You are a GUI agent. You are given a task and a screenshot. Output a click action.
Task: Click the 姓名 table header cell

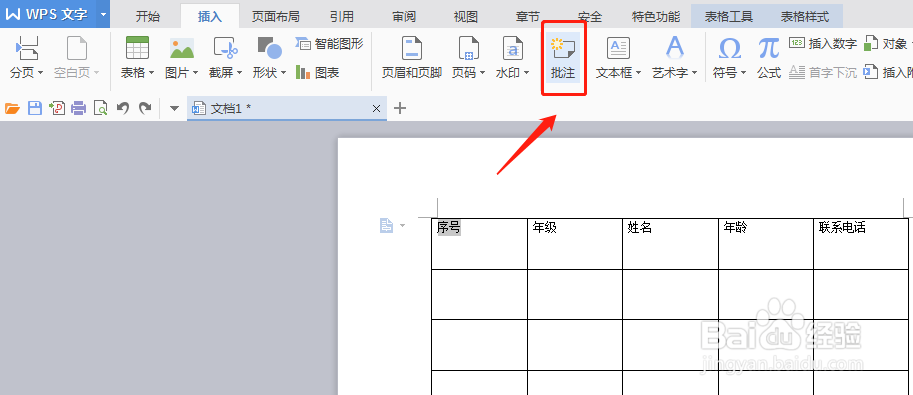670,244
